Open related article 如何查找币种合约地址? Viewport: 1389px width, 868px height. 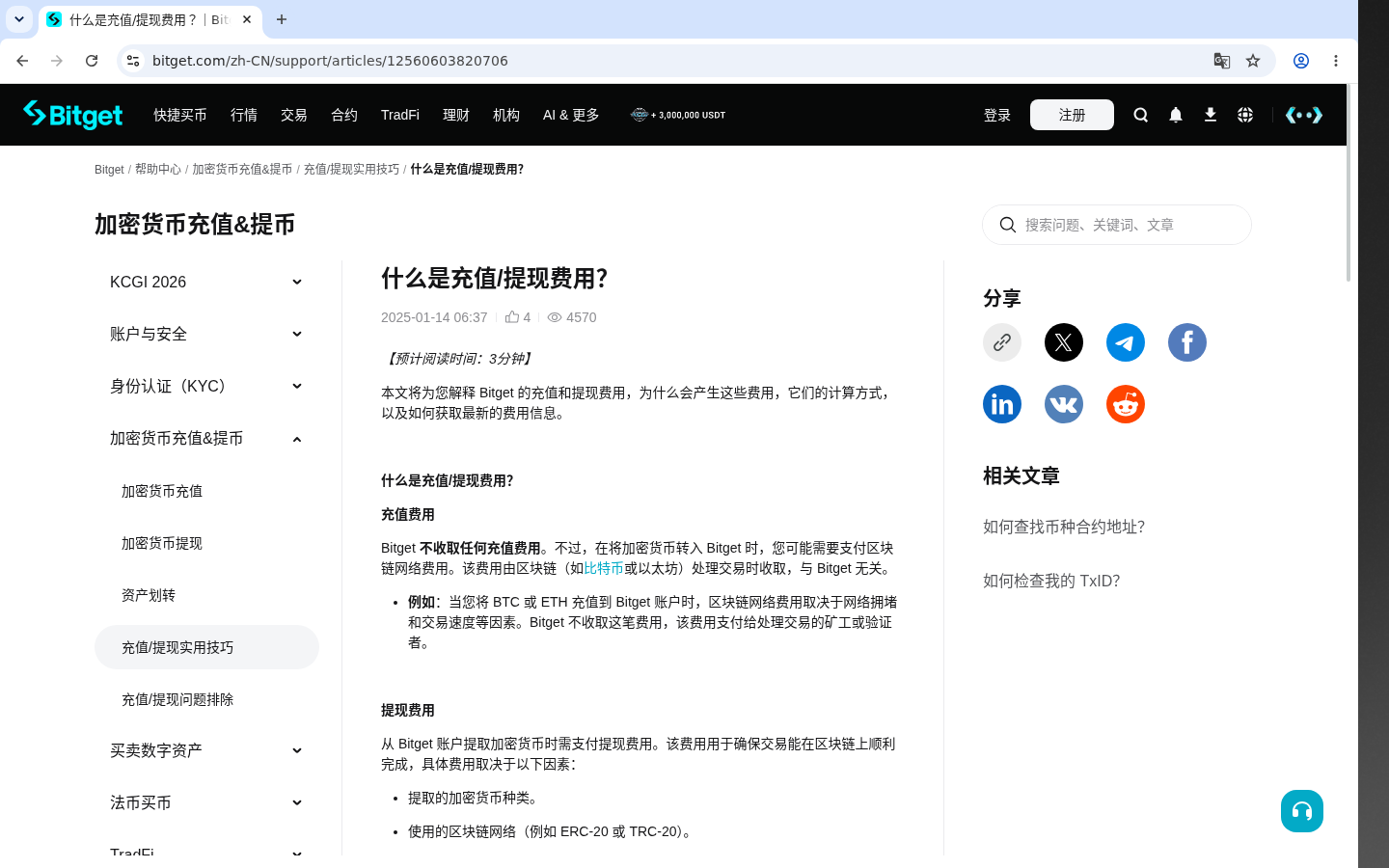coord(1064,527)
